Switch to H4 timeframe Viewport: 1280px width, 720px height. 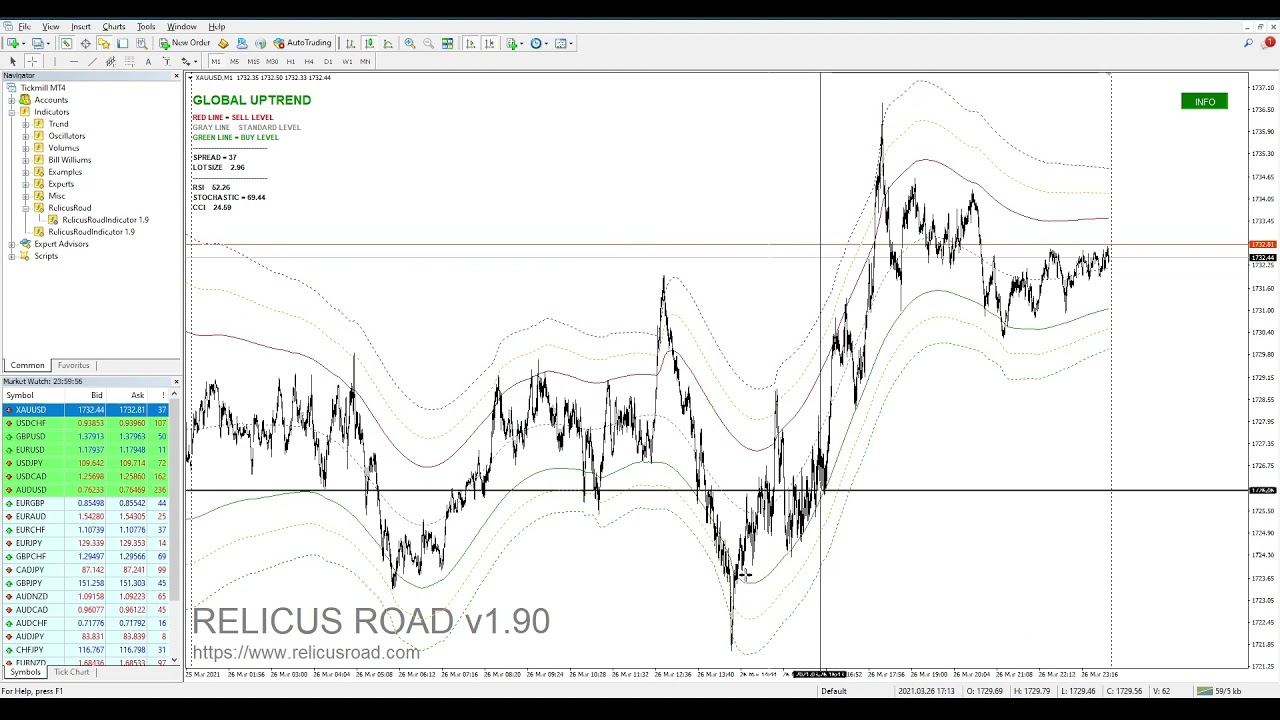pos(309,62)
